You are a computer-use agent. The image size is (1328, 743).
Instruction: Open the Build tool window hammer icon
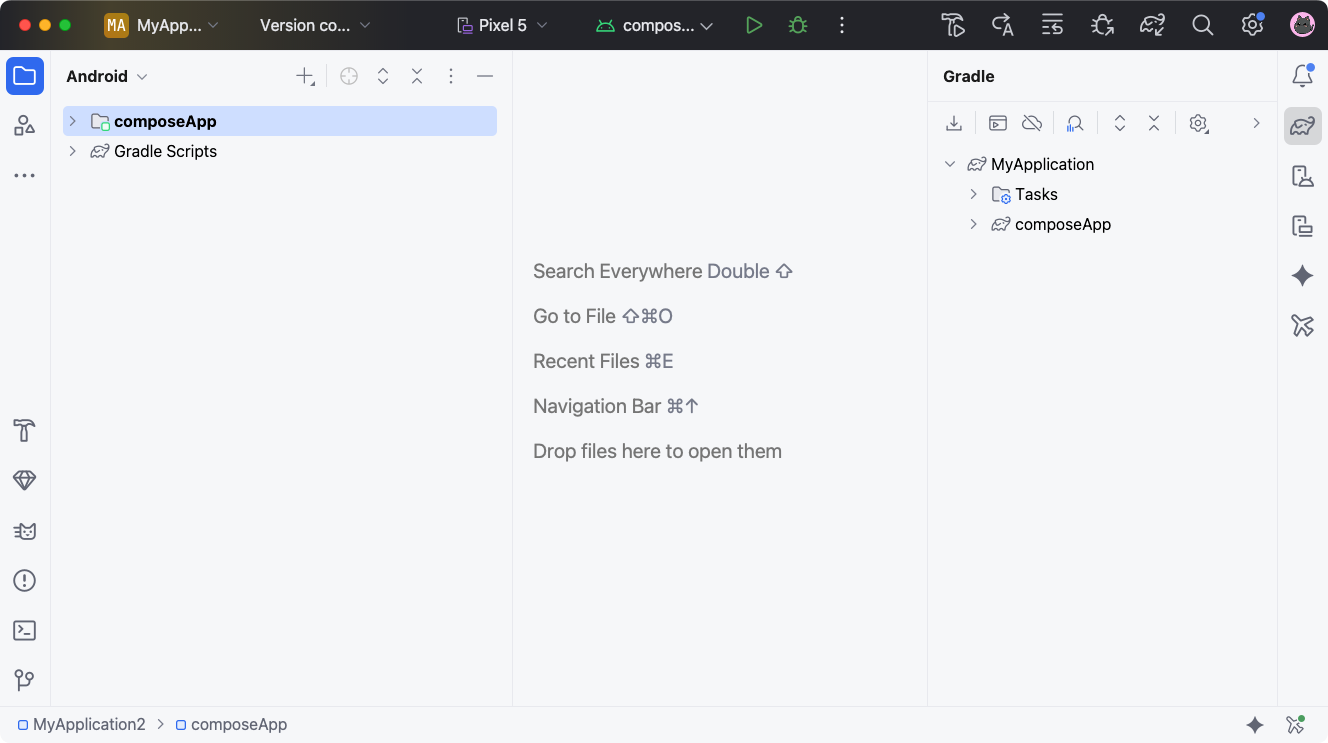(25, 431)
